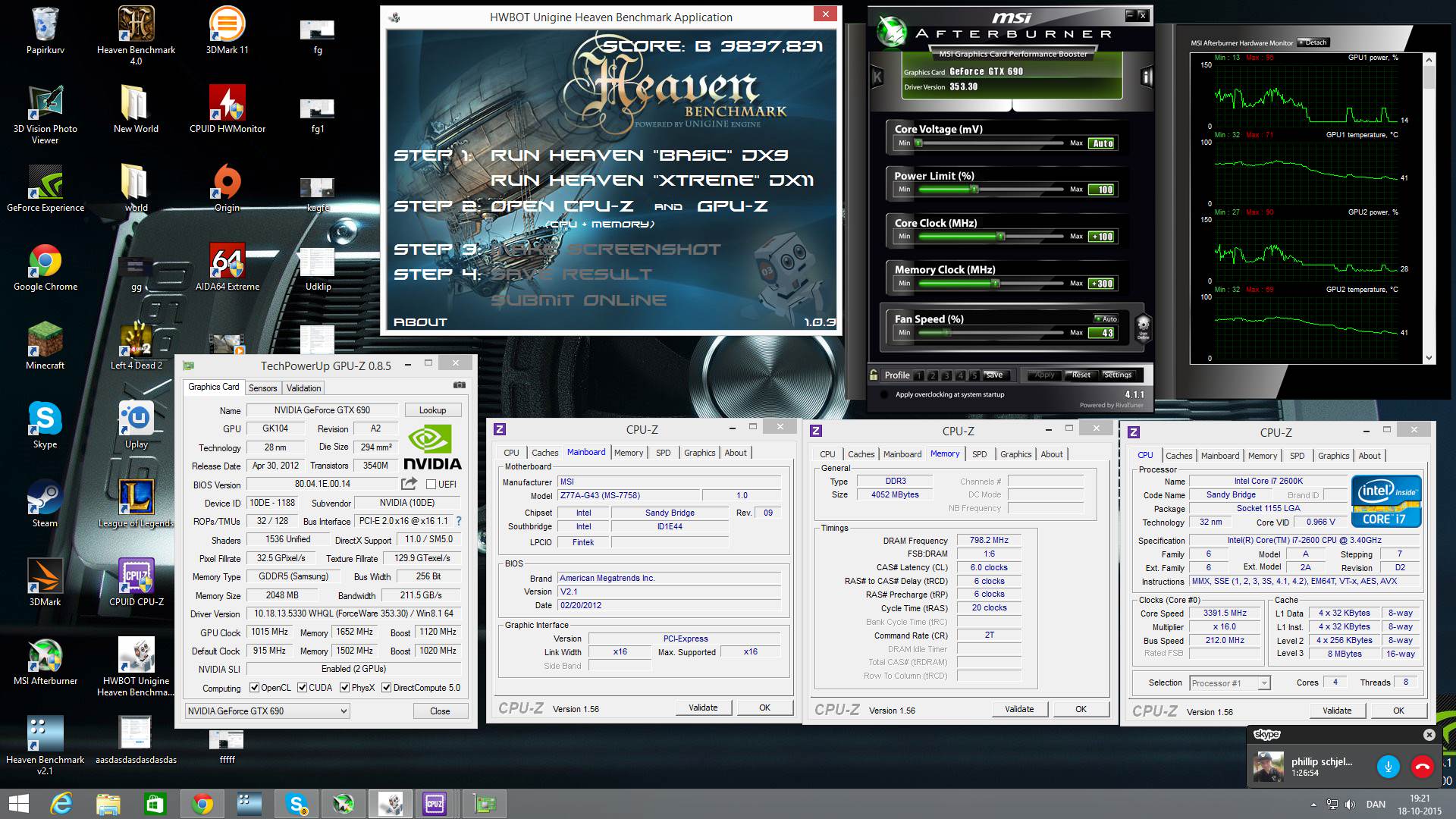
Task: Open the Processor #1 selection dropdown
Action: point(1230,682)
